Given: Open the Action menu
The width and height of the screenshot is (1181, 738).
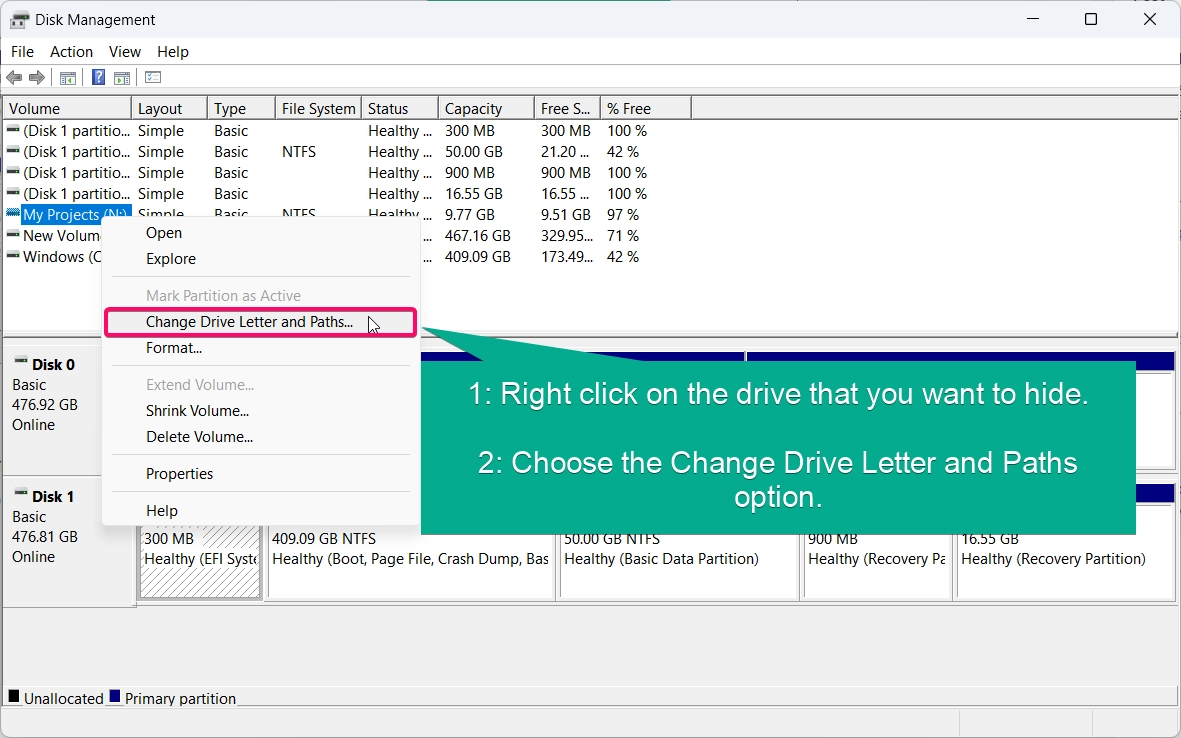Looking at the screenshot, I should [72, 52].
